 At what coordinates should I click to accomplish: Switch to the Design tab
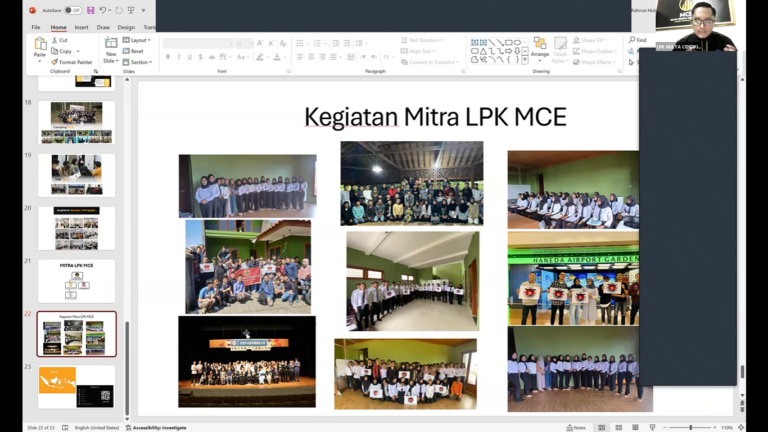click(x=126, y=27)
